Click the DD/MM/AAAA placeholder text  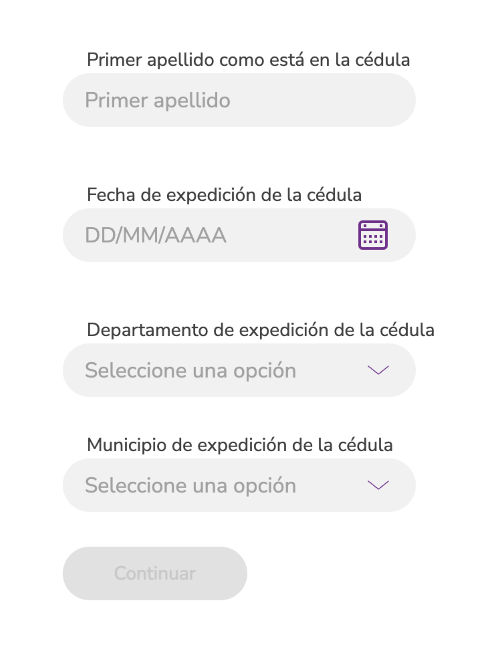click(x=155, y=235)
